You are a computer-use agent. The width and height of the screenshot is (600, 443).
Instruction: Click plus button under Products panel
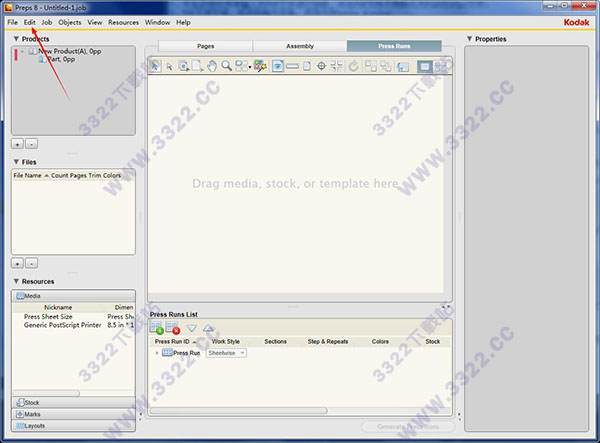click(17, 144)
